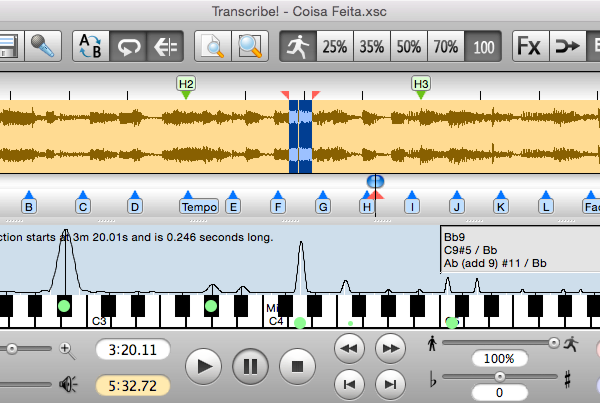Click the 3:20.11 current time field
The height and width of the screenshot is (403, 600).
(x=133, y=350)
